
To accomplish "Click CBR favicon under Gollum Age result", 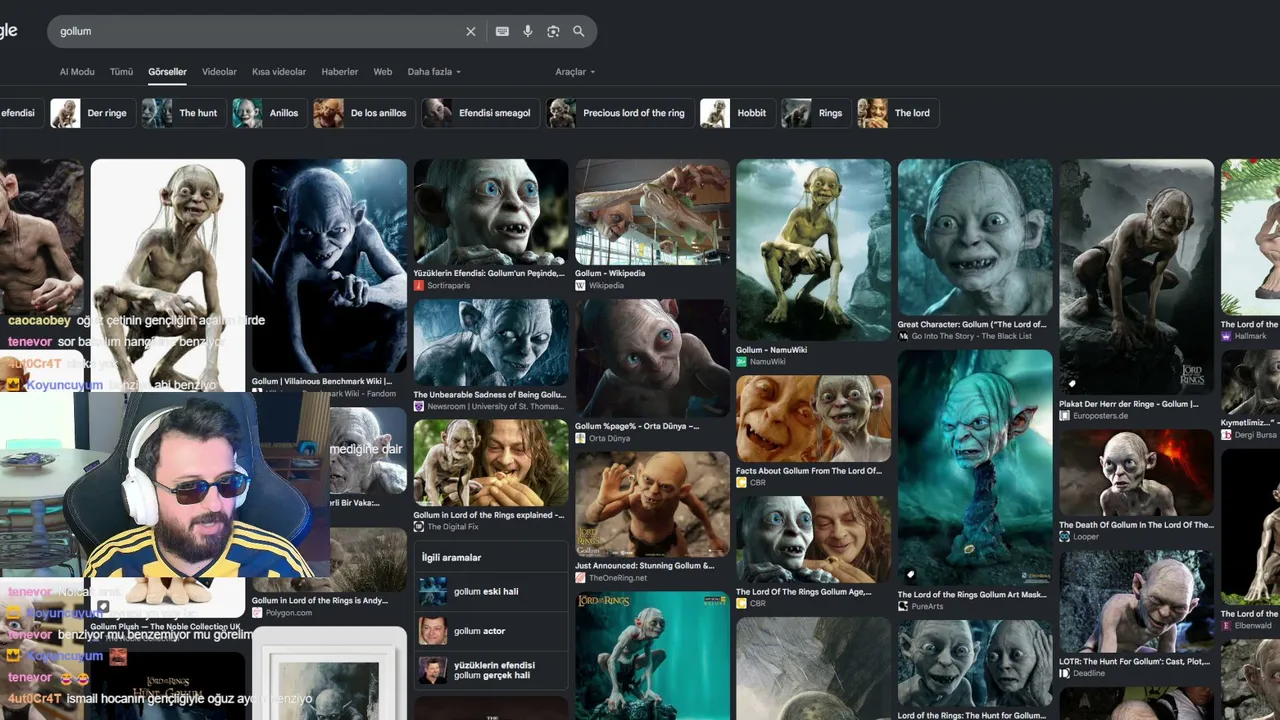I will tap(741, 604).
